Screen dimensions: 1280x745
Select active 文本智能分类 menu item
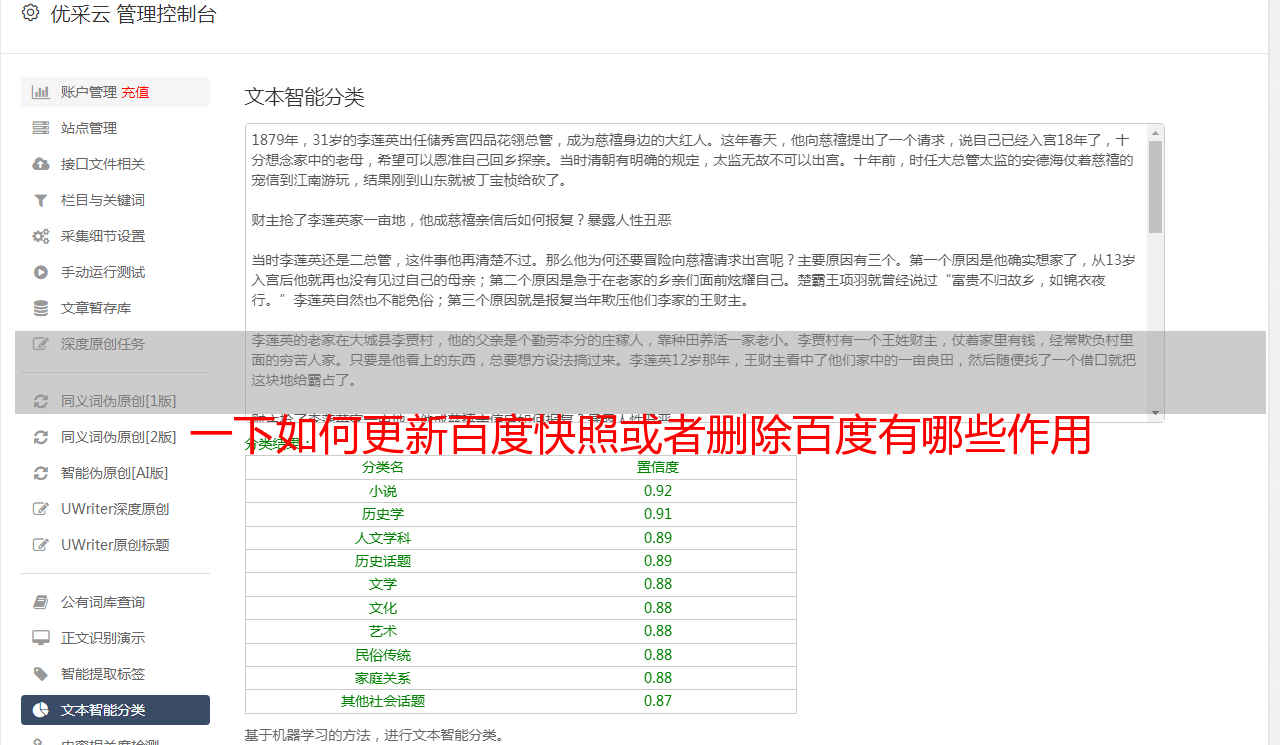tap(115, 710)
